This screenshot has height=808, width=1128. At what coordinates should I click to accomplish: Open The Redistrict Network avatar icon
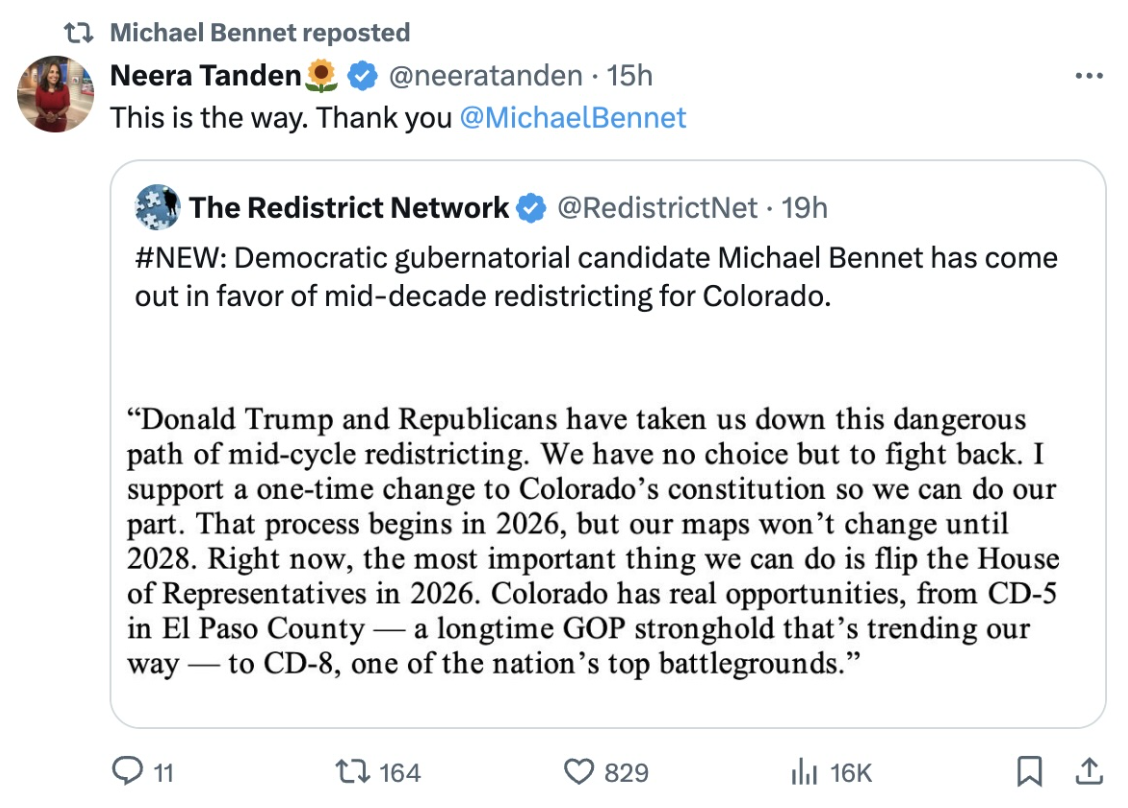(x=157, y=207)
